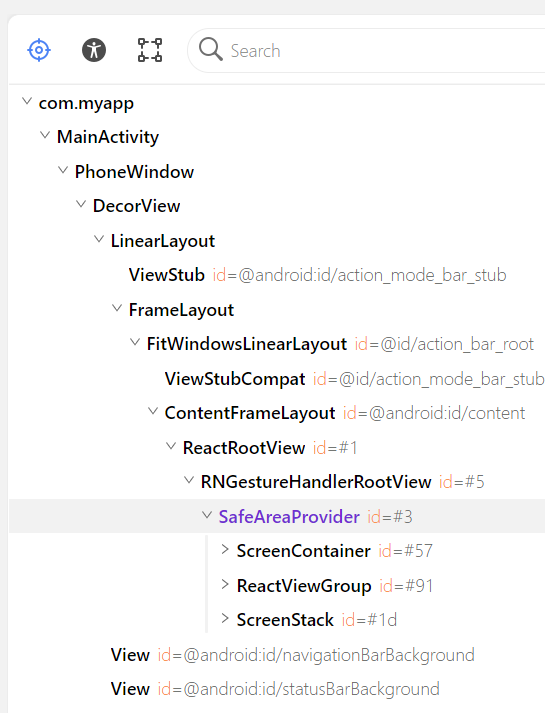Select the View statusBarBackground item
545x713 pixels.
275,689
